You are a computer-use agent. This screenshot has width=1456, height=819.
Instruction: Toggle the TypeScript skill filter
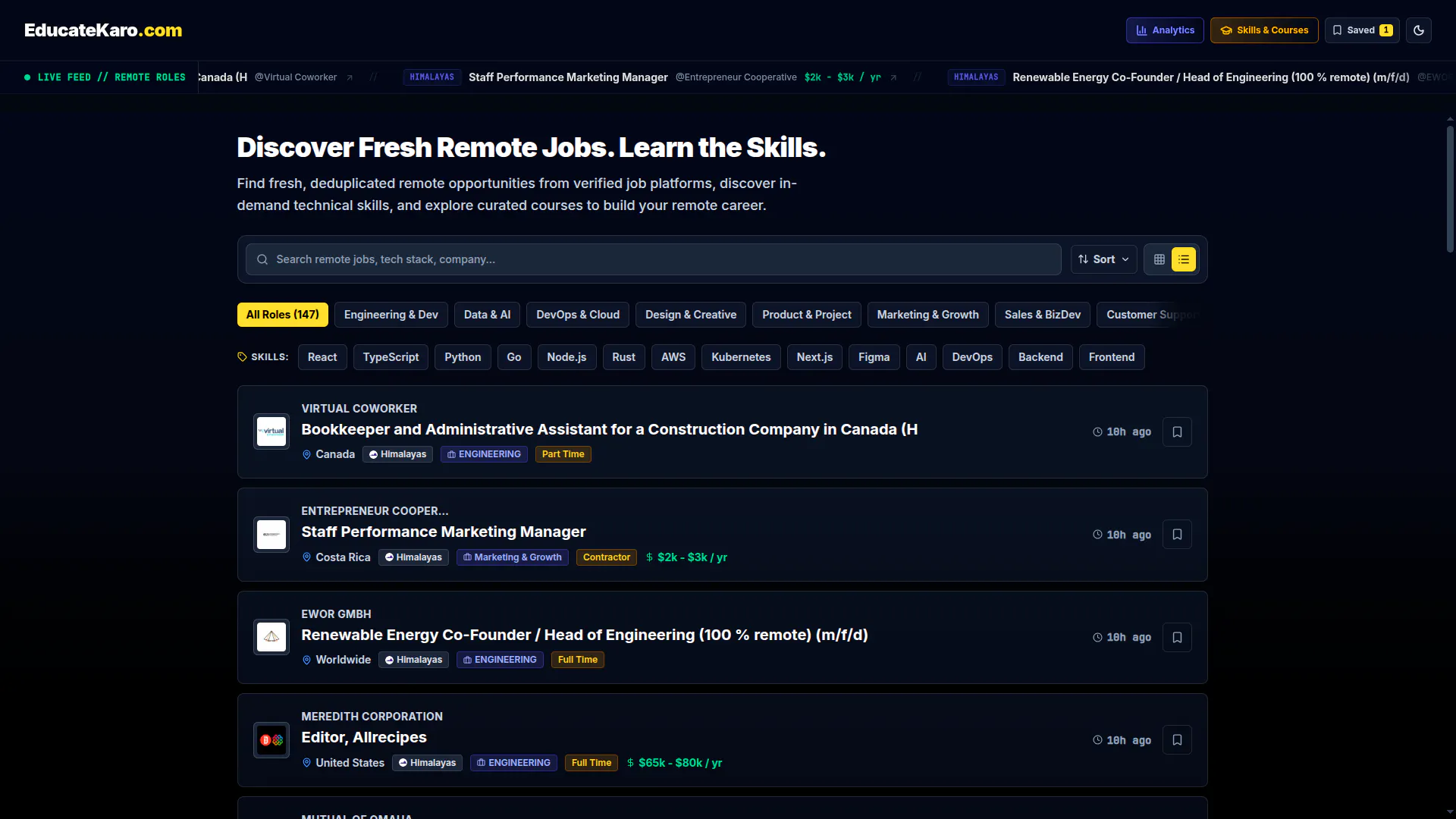point(391,357)
